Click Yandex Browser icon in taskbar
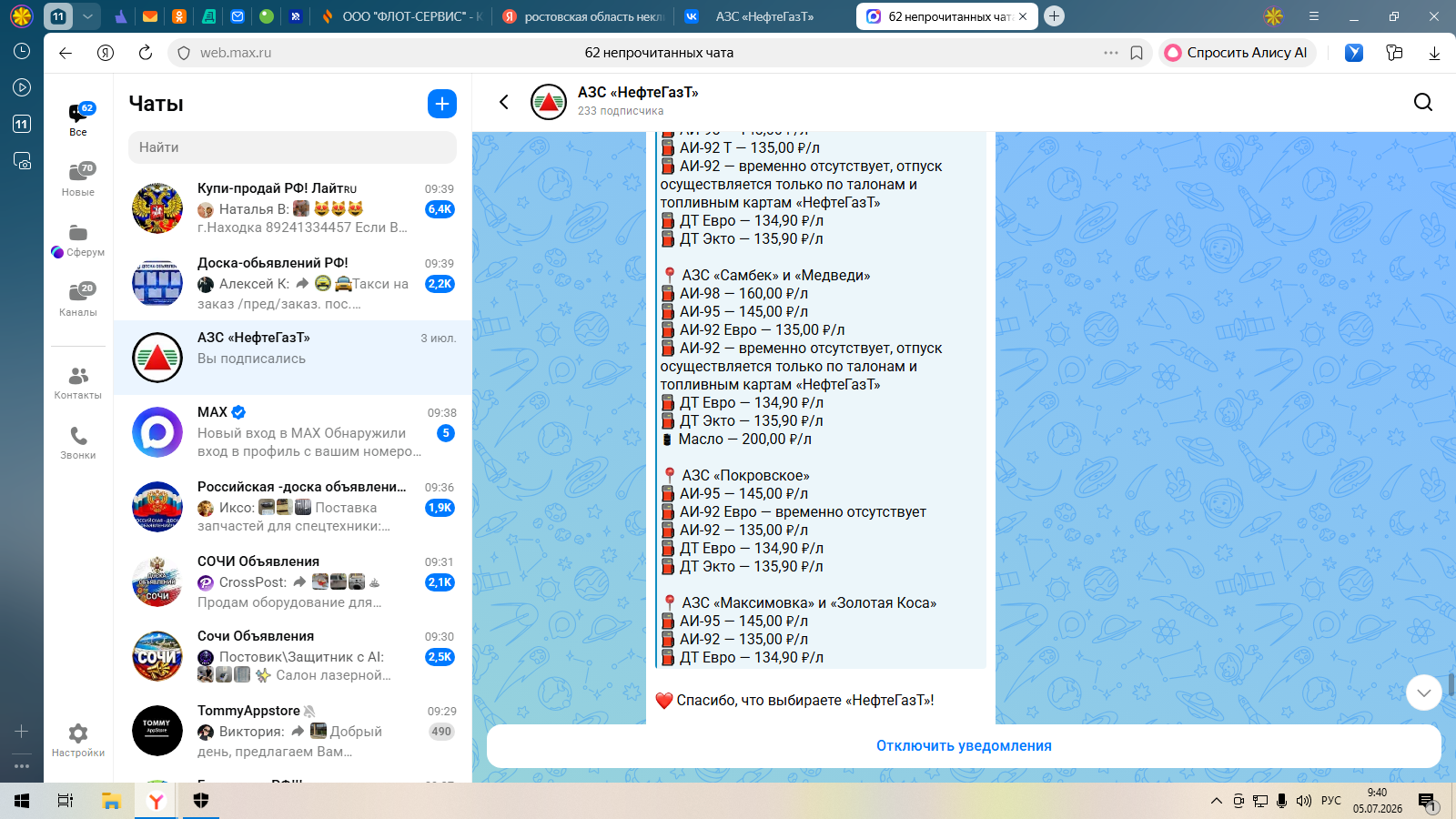The image size is (1456, 819). click(156, 801)
